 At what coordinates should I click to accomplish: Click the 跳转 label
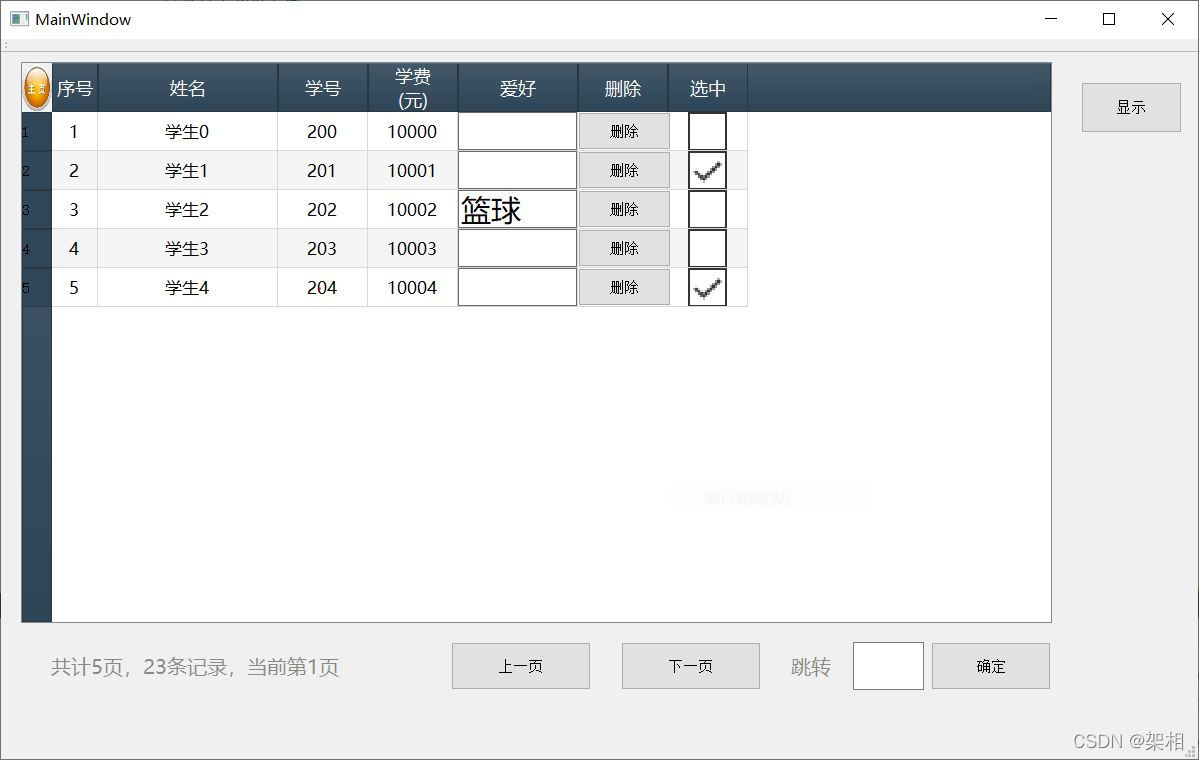(x=811, y=667)
